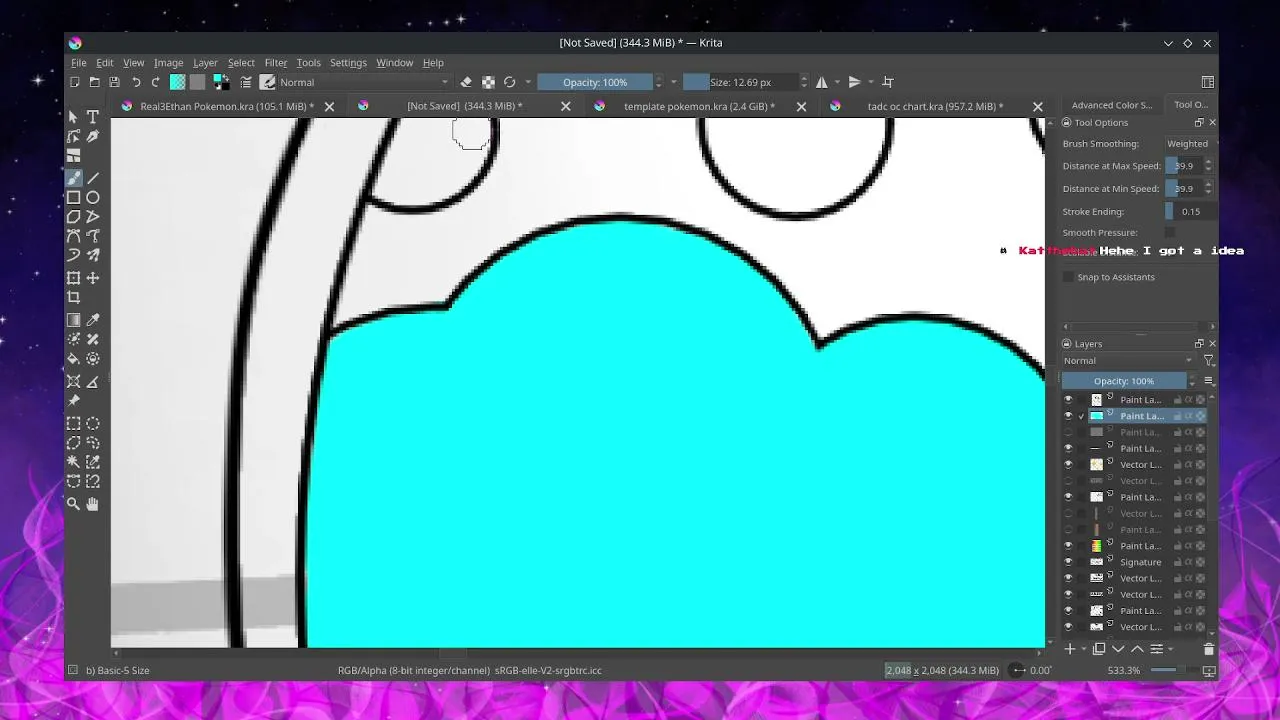
Task: Expand the Add Layer dropdown arrow
Action: point(1083,649)
